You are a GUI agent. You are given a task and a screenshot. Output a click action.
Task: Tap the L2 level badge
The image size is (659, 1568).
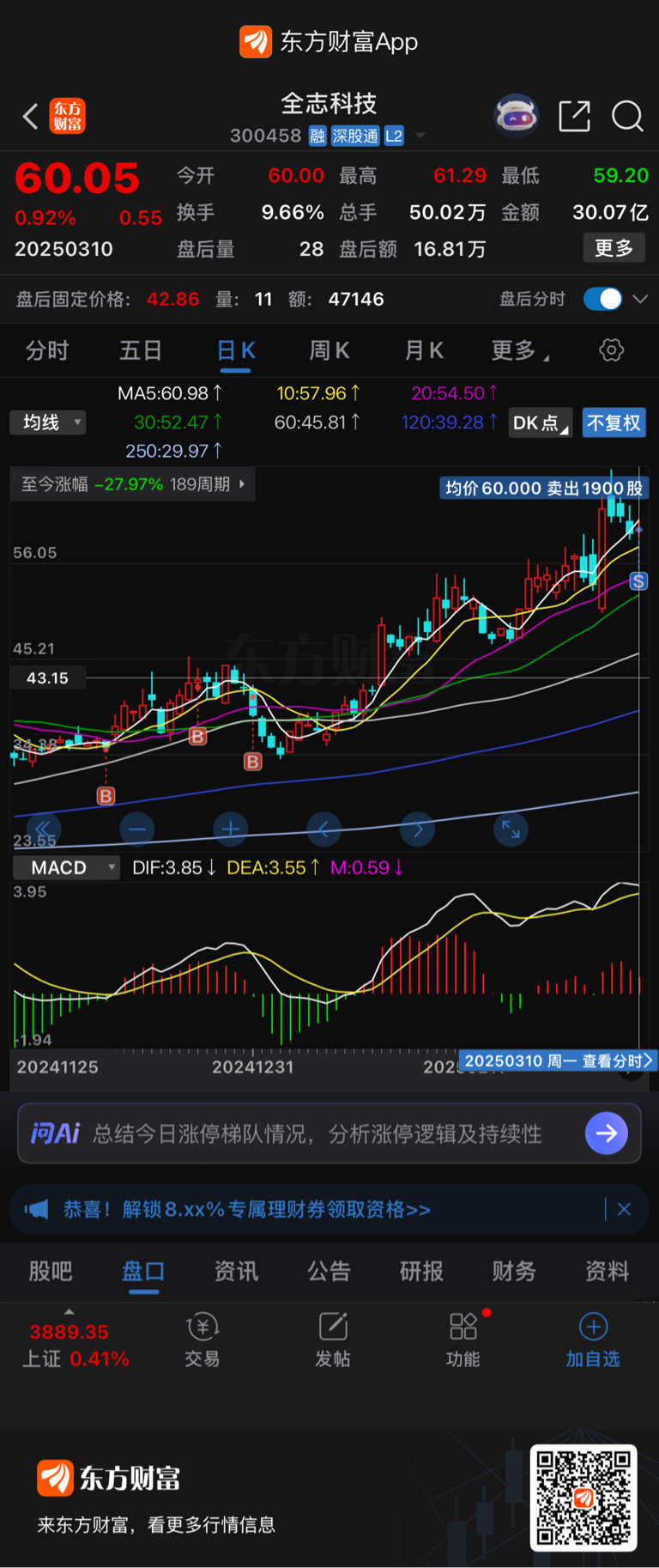pos(394,136)
